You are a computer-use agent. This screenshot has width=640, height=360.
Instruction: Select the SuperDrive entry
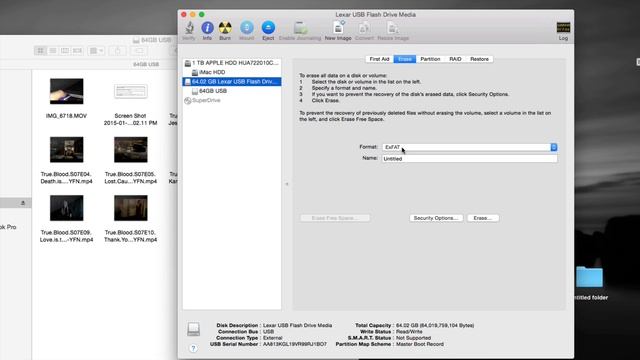coord(203,100)
